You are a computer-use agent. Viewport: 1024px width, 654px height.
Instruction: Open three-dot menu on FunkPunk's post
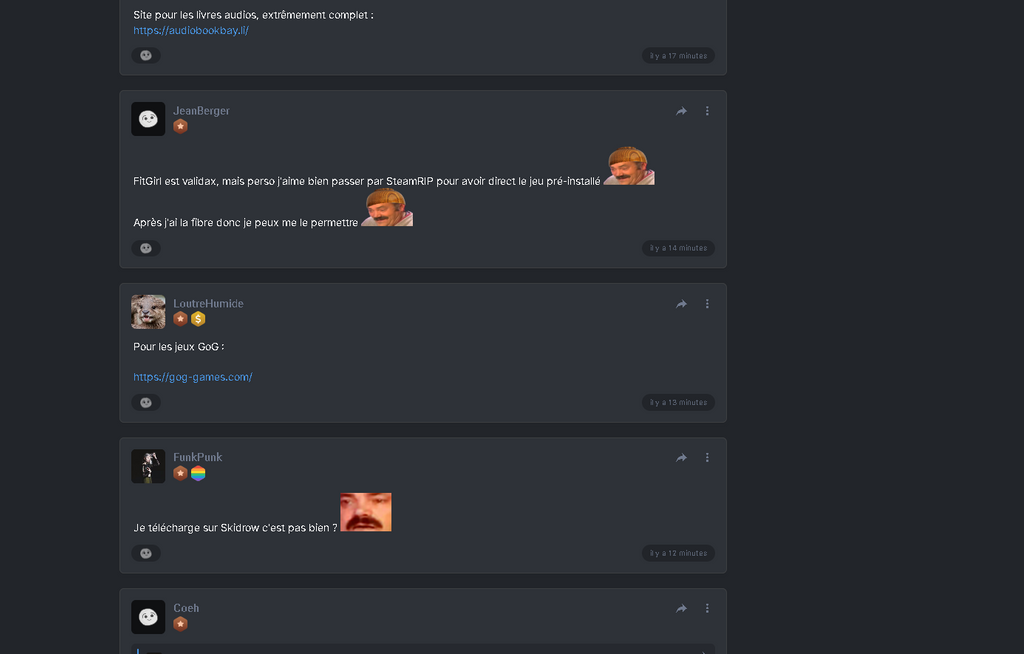point(707,458)
